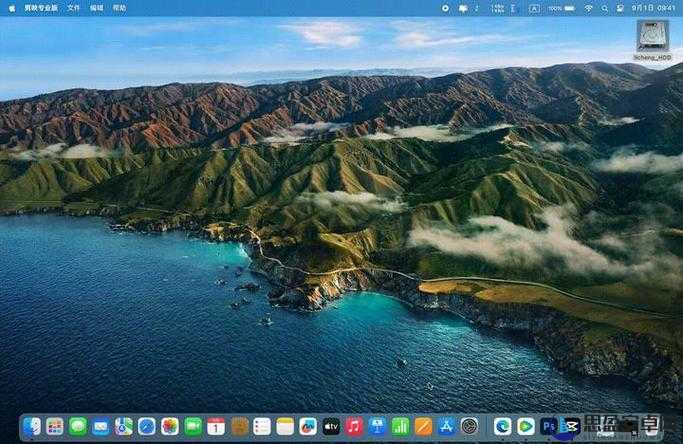The image size is (683, 444).
Task: Click the screen recording status icon
Action: (445, 8)
